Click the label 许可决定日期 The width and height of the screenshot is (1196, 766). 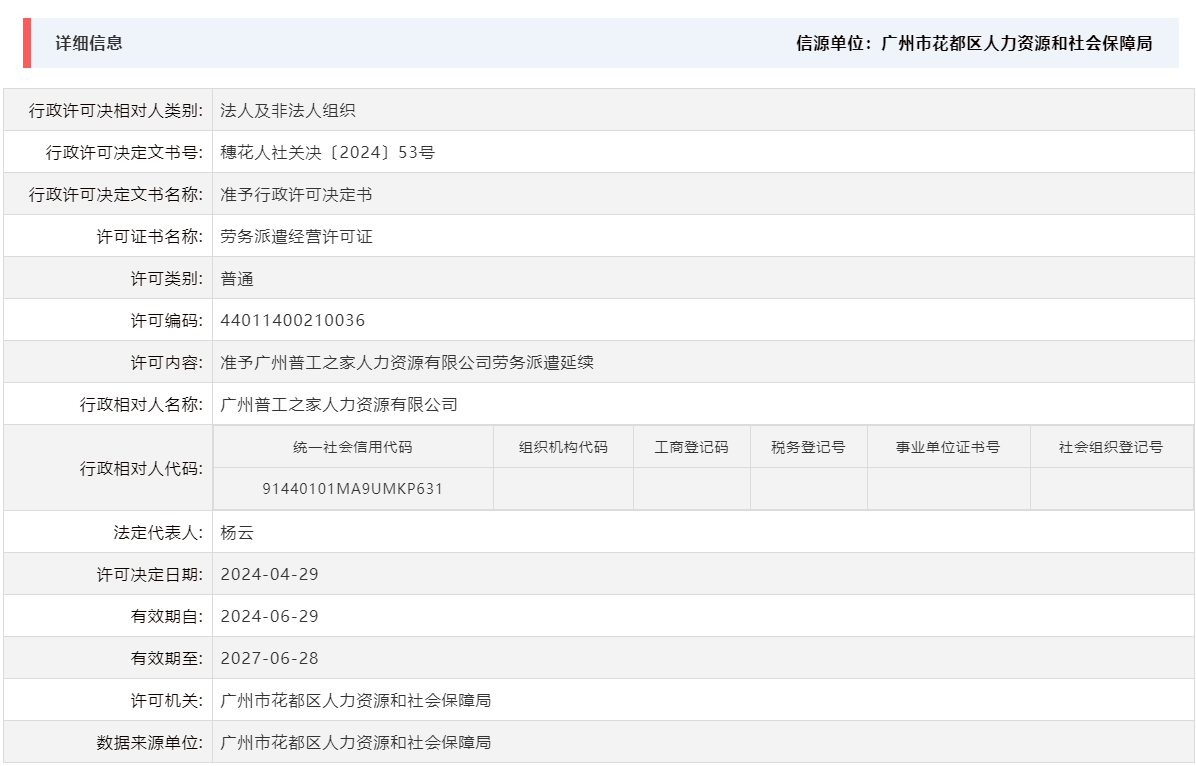coord(150,574)
